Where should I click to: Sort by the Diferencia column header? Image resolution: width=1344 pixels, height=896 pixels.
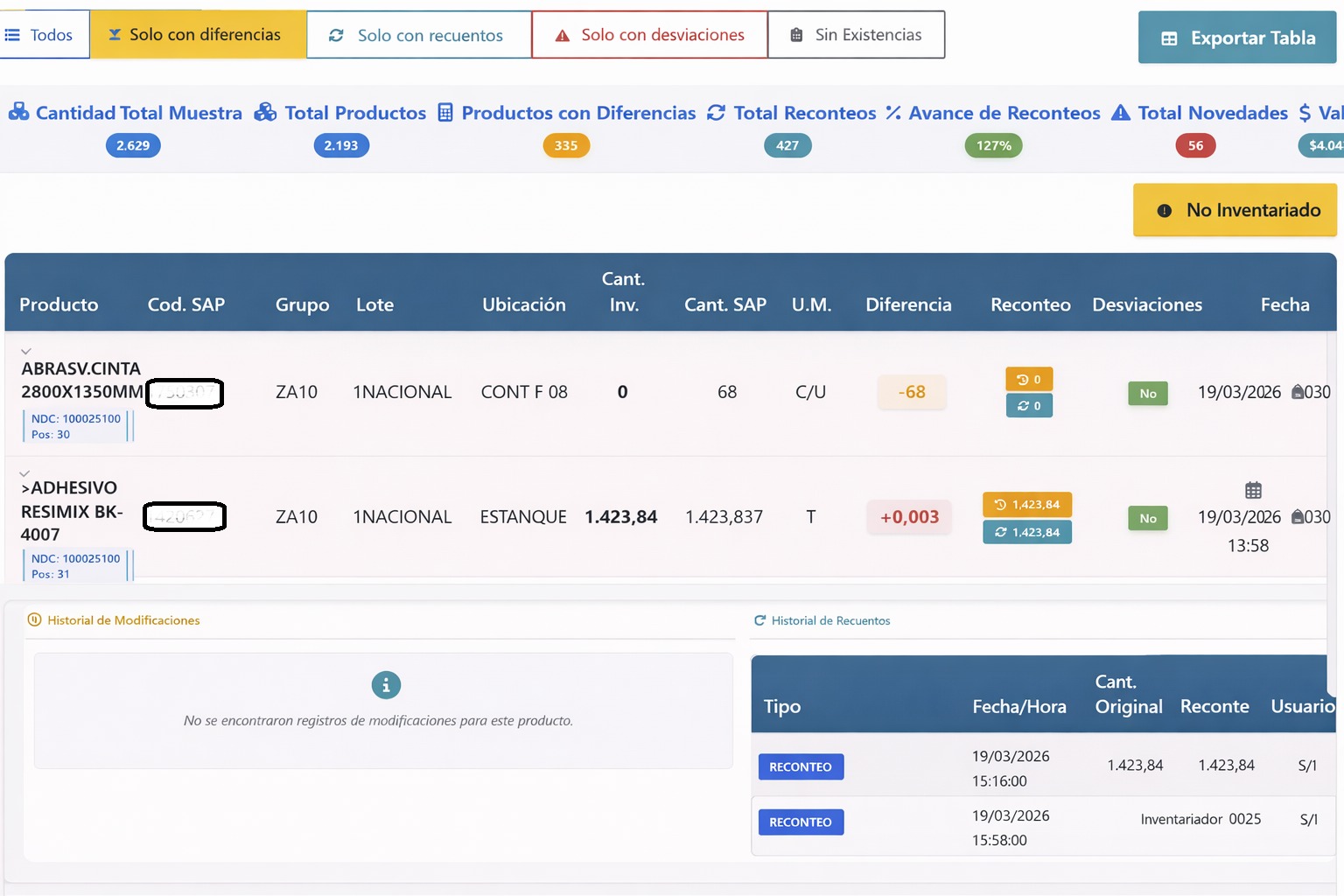pyautogui.click(x=908, y=304)
